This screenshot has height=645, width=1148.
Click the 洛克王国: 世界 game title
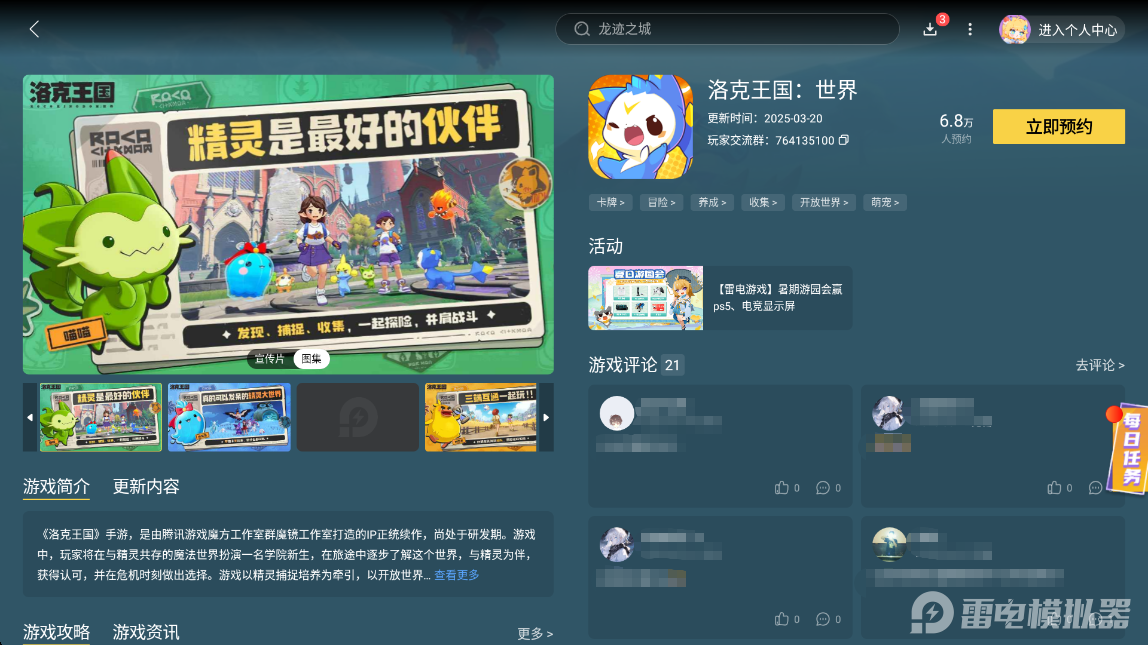coord(782,90)
